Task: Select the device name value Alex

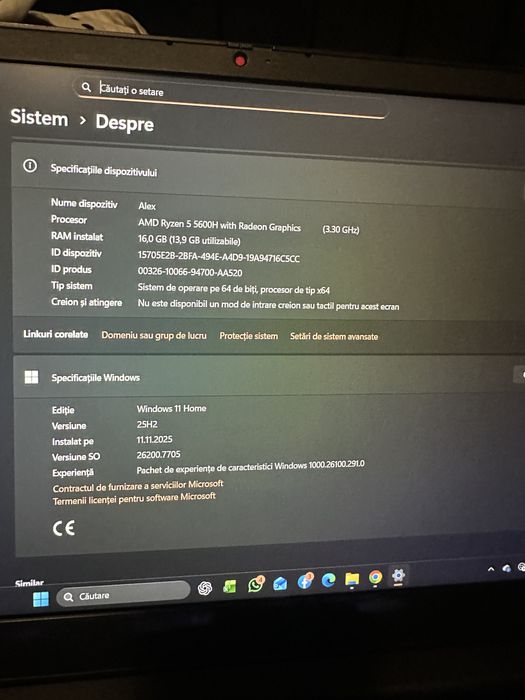Action: (x=147, y=206)
